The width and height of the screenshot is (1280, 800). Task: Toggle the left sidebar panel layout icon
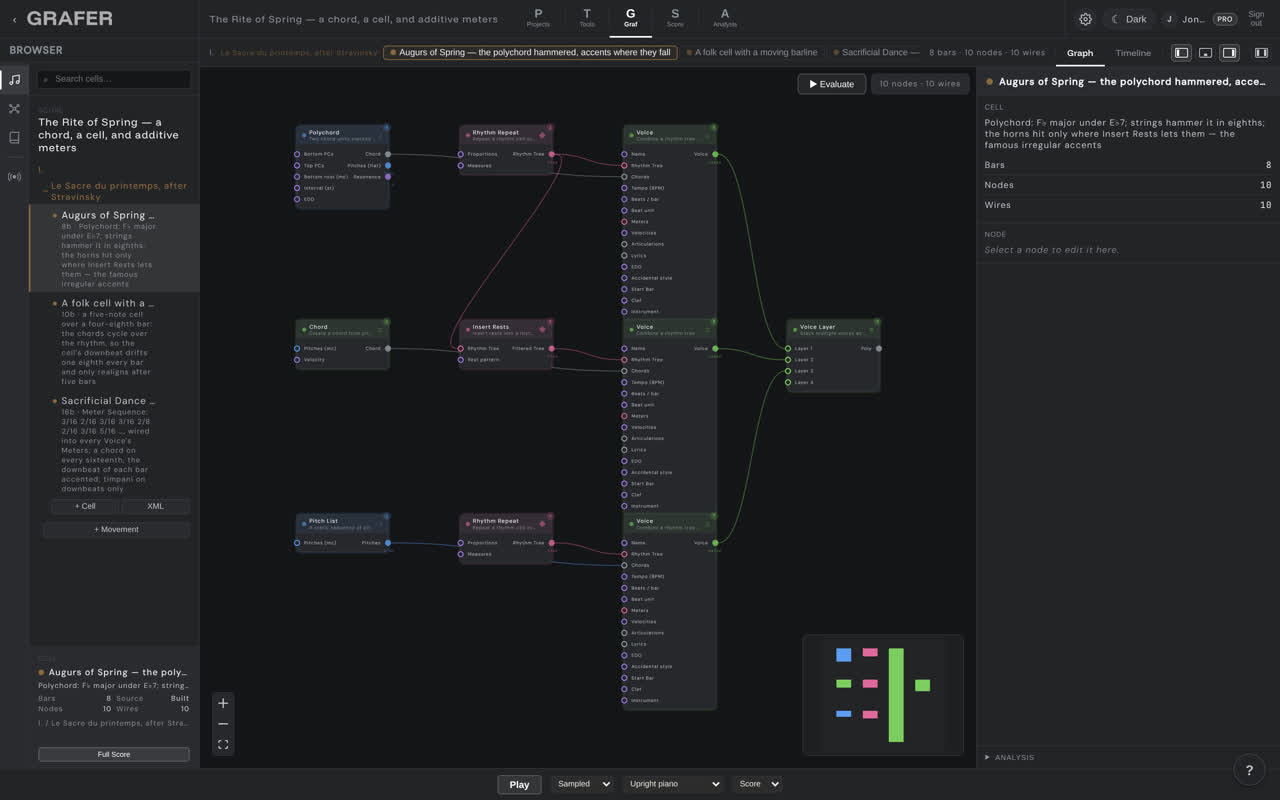pyautogui.click(x=1181, y=53)
